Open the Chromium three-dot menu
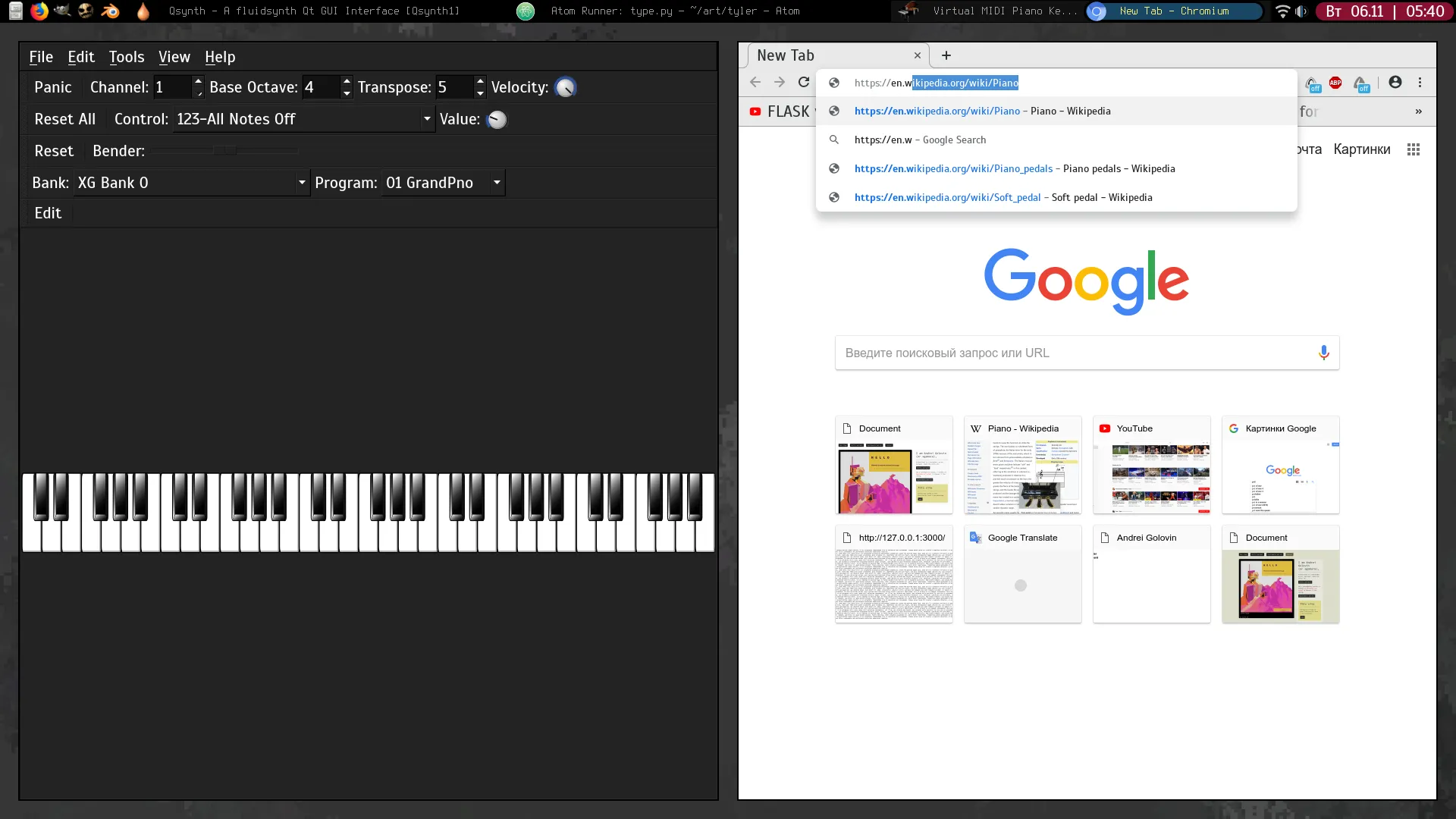The image size is (1456, 819). coord(1420,83)
